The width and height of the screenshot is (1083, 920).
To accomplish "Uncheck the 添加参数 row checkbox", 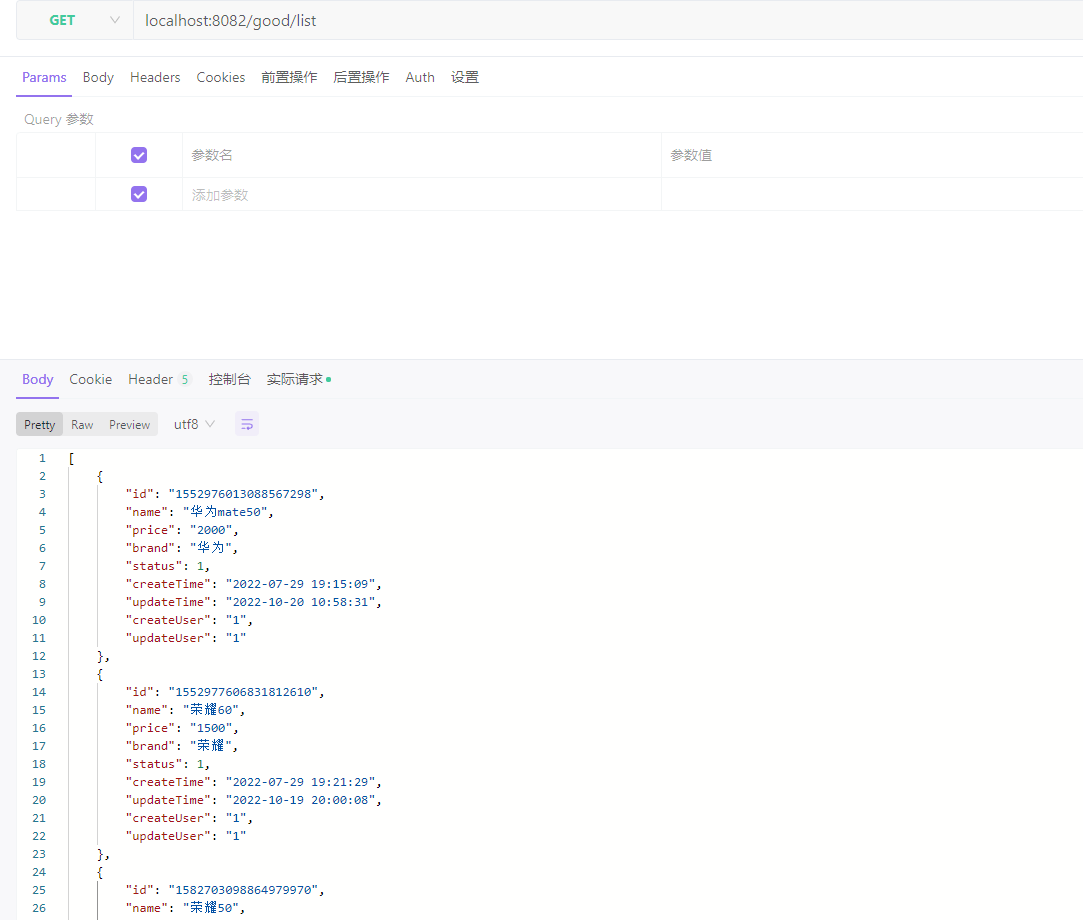I will (139, 194).
